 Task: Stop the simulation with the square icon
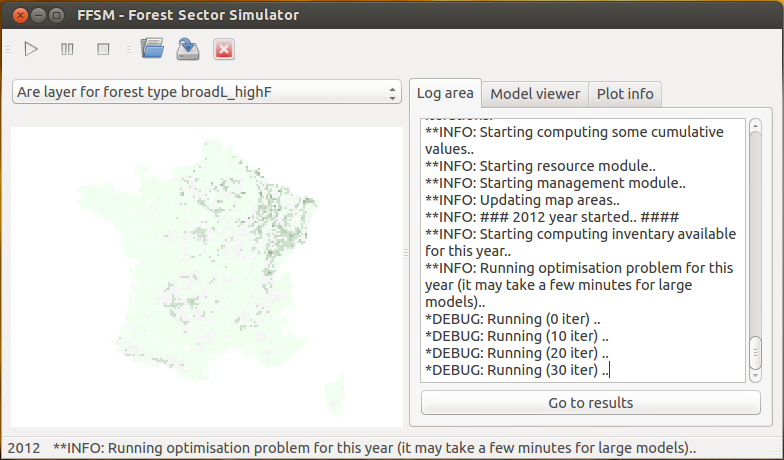(x=103, y=49)
